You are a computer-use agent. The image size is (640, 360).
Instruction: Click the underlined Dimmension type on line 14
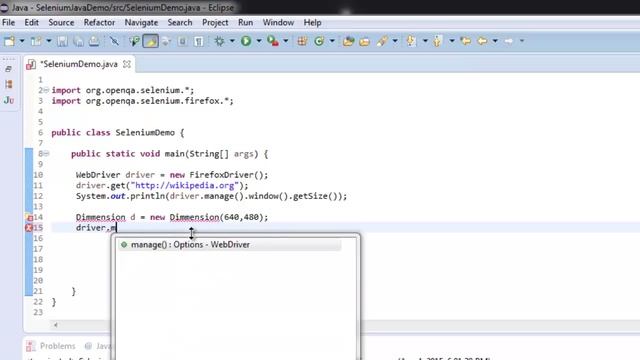point(100,217)
